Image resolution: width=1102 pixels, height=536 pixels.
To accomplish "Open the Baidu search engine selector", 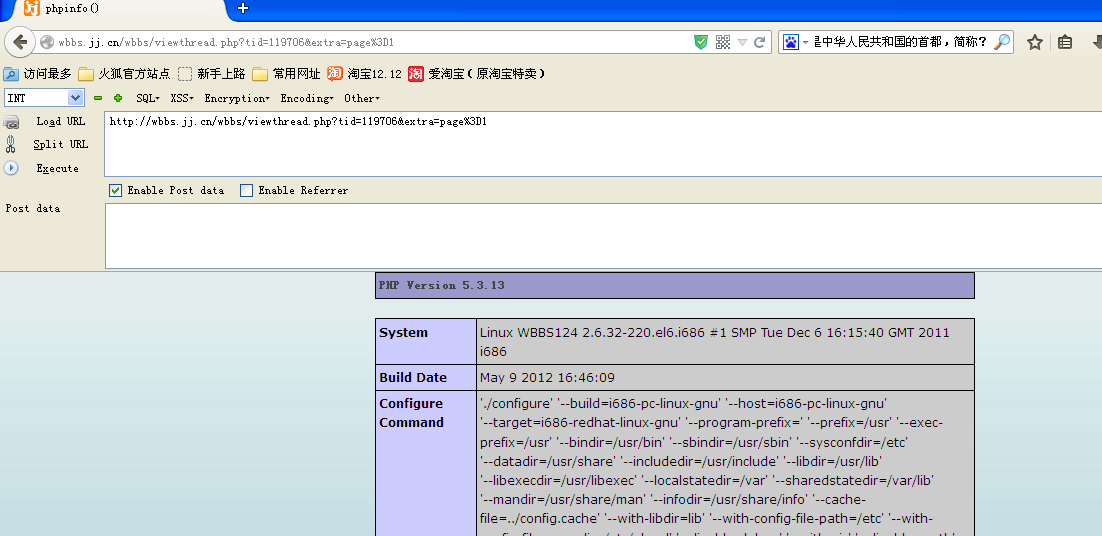I will coord(796,42).
